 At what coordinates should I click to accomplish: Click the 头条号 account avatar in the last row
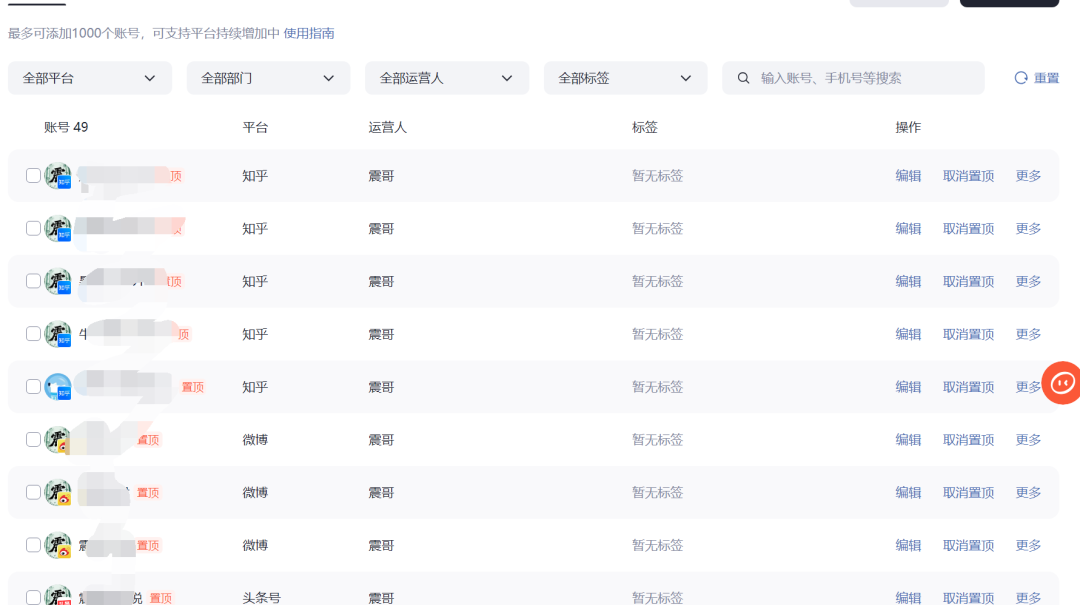point(57,595)
